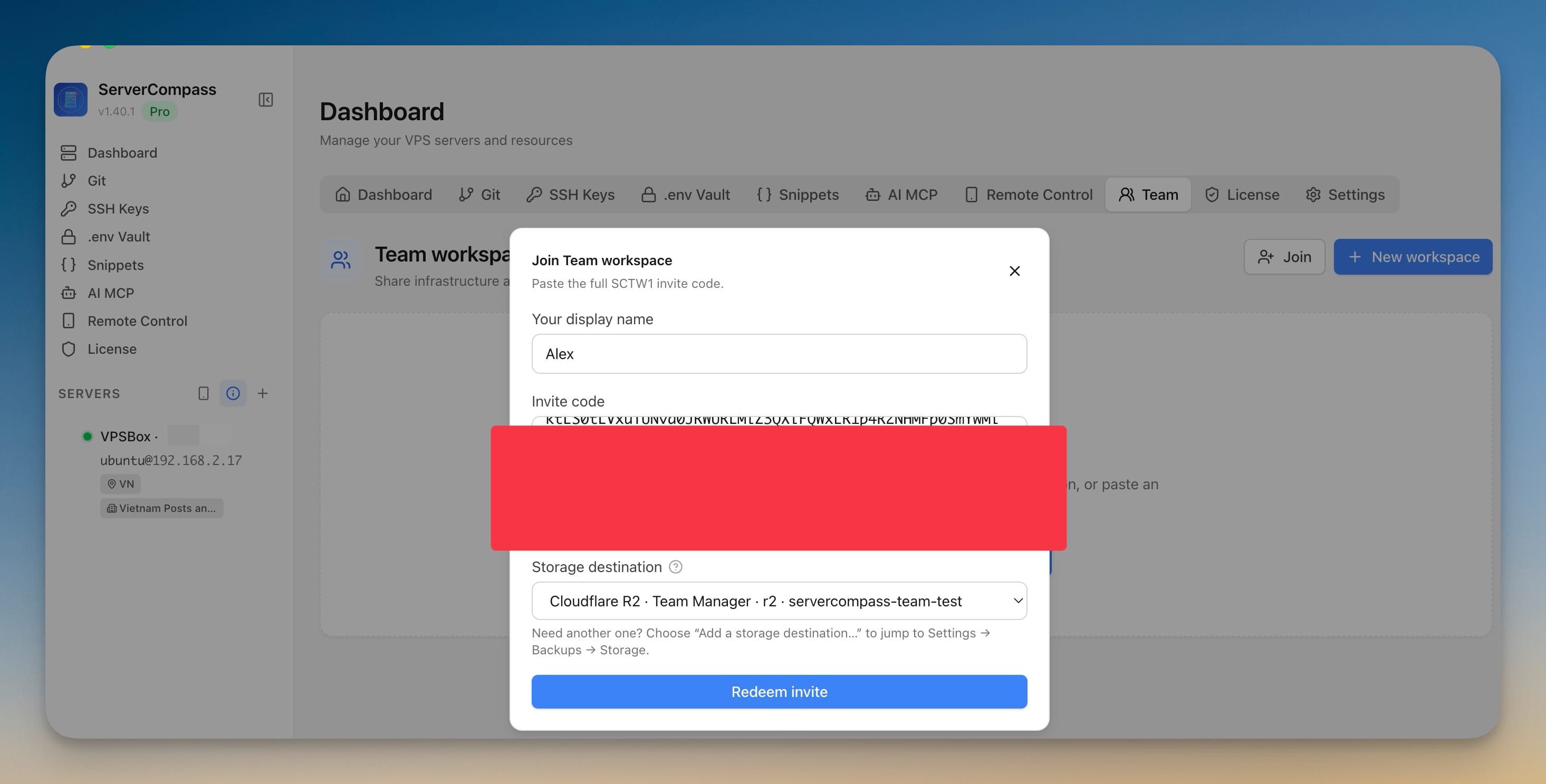Click the New workspace button
This screenshot has width=1546, height=784.
coord(1413,257)
